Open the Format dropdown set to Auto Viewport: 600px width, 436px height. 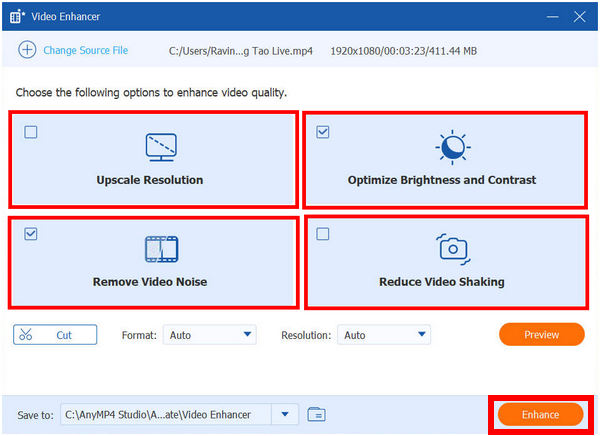click(x=210, y=335)
